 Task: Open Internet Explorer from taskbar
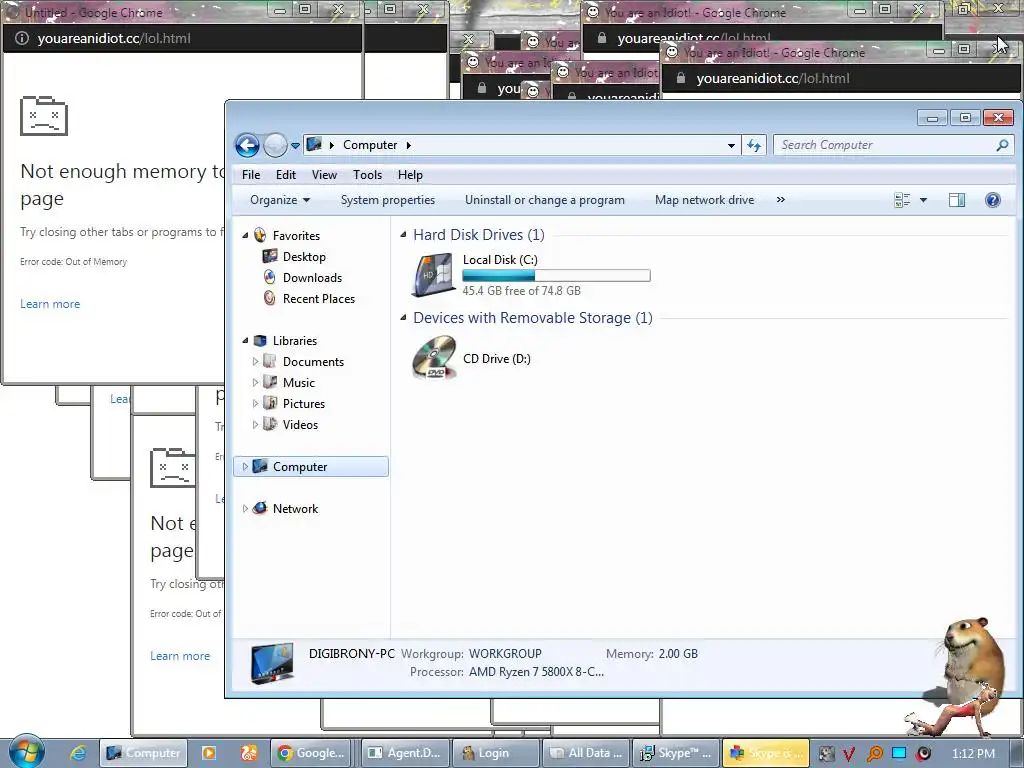pyautogui.click(x=78, y=753)
